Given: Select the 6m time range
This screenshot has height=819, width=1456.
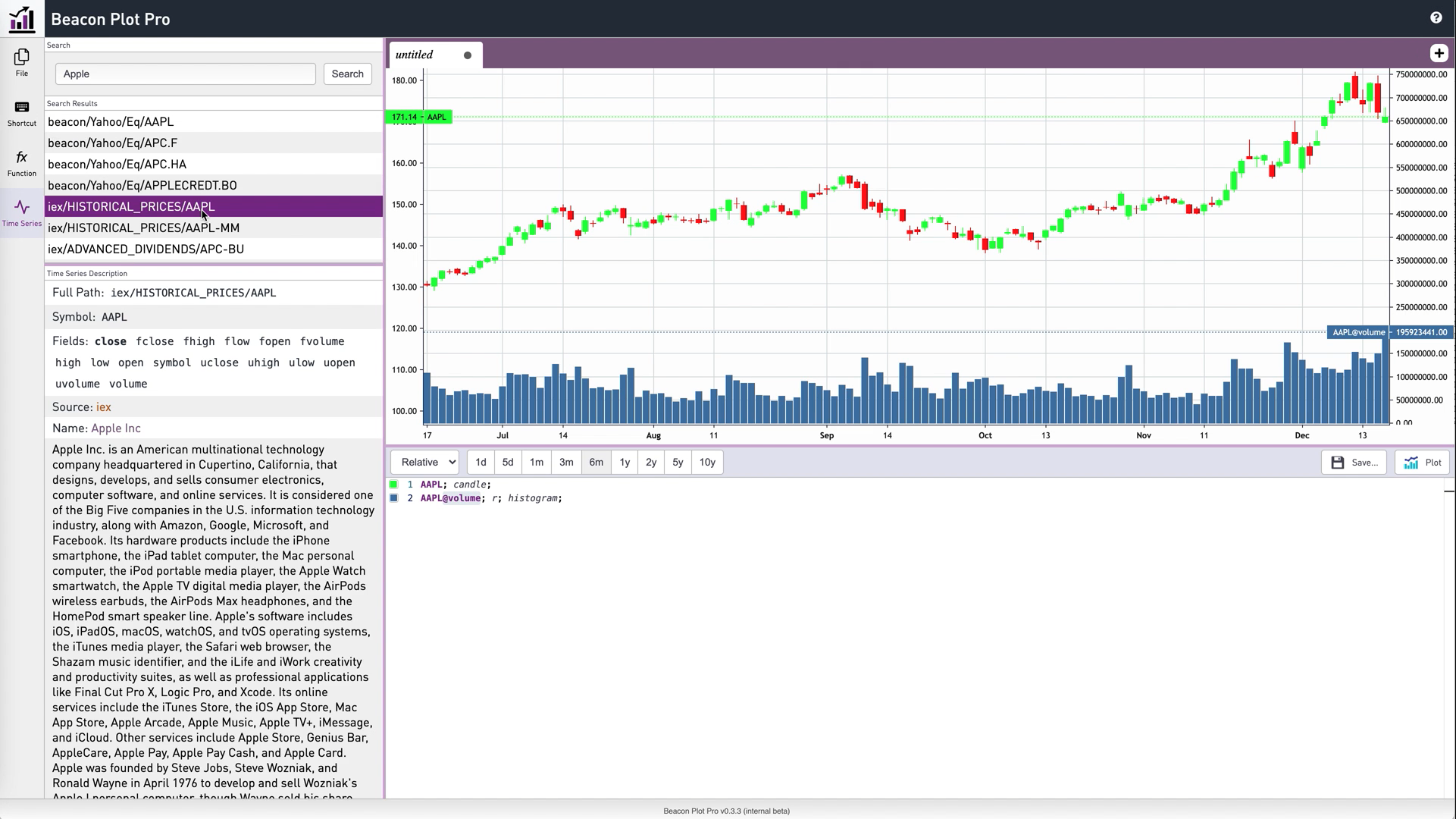Looking at the screenshot, I should coord(596,463).
